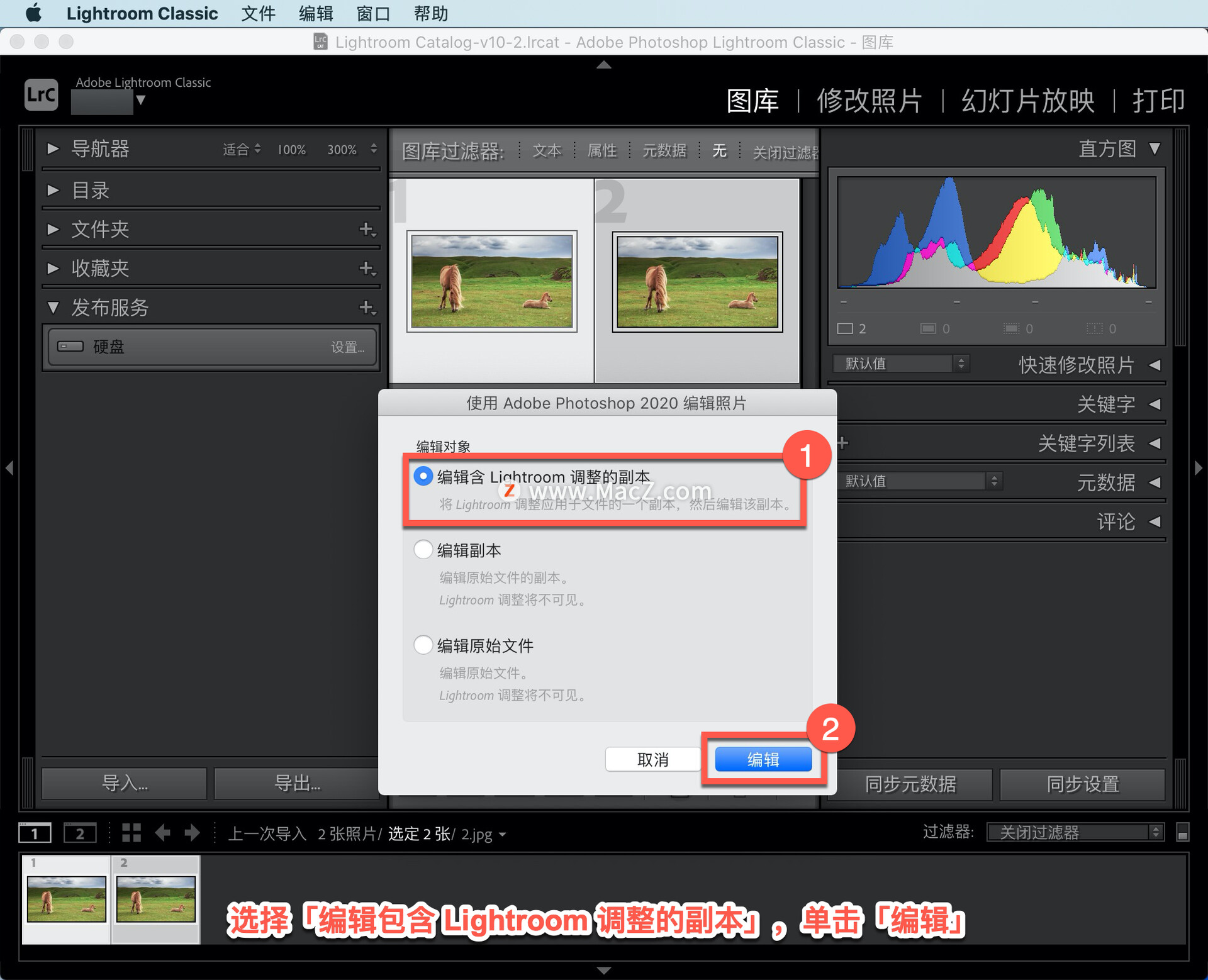The image size is (1208, 980).
Task: Expand the 收藏夹 panel
Action: [53, 269]
